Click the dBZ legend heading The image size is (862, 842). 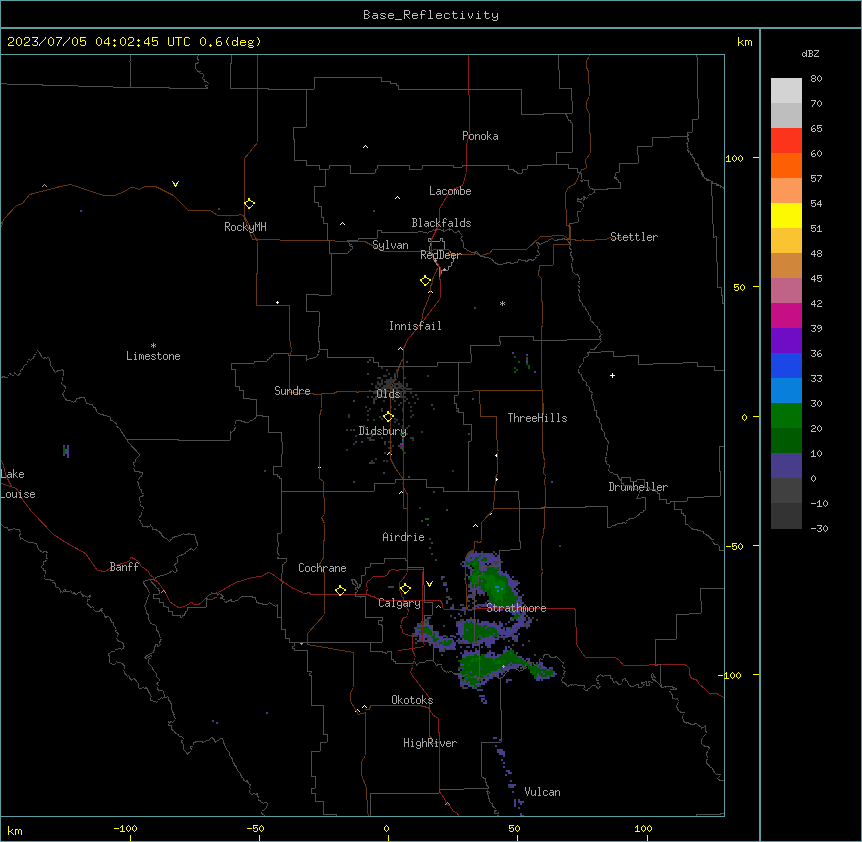pos(810,53)
